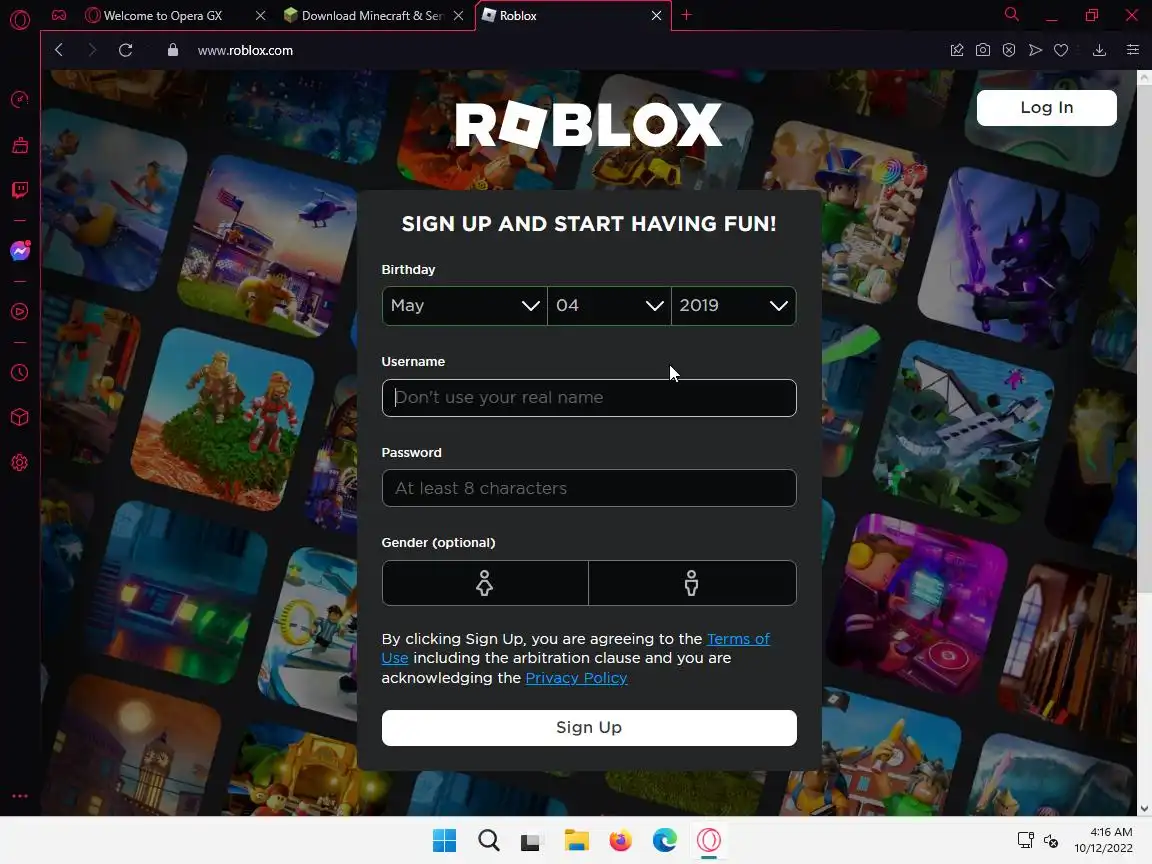Open Settings gear in sidebar
This screenshot has width=1152, height=864.
pos(20,463)
